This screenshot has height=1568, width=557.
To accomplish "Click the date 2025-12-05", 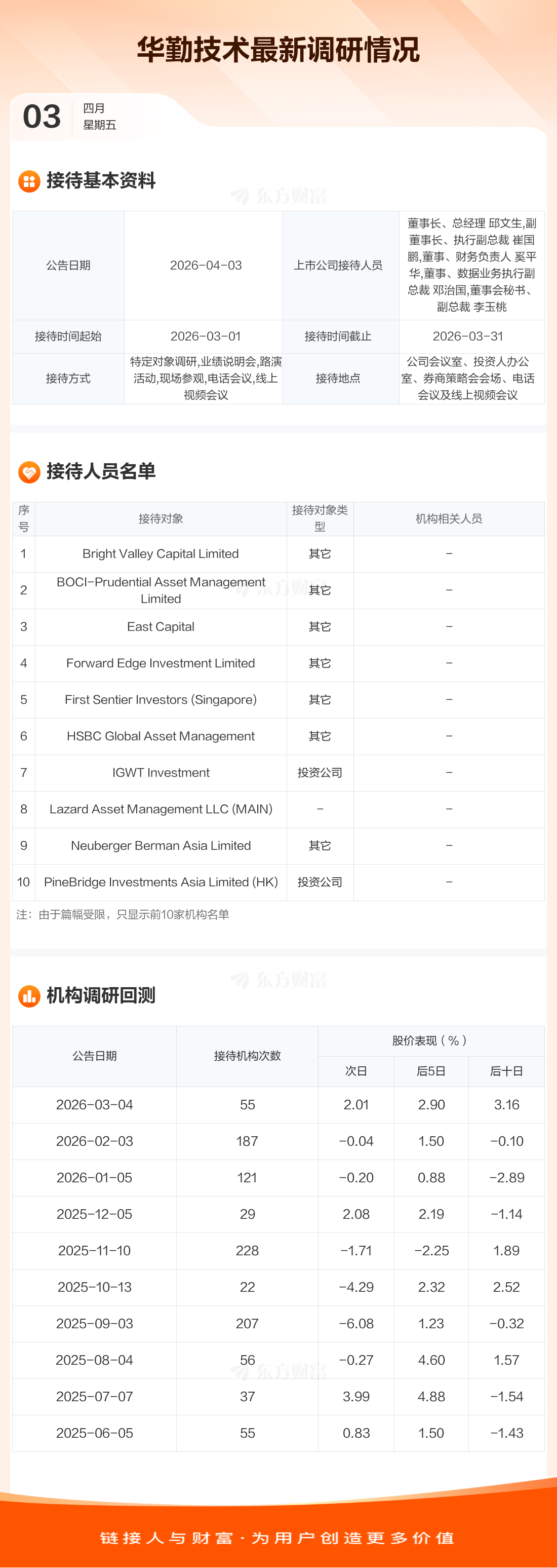I will (x=94, y=1214).
